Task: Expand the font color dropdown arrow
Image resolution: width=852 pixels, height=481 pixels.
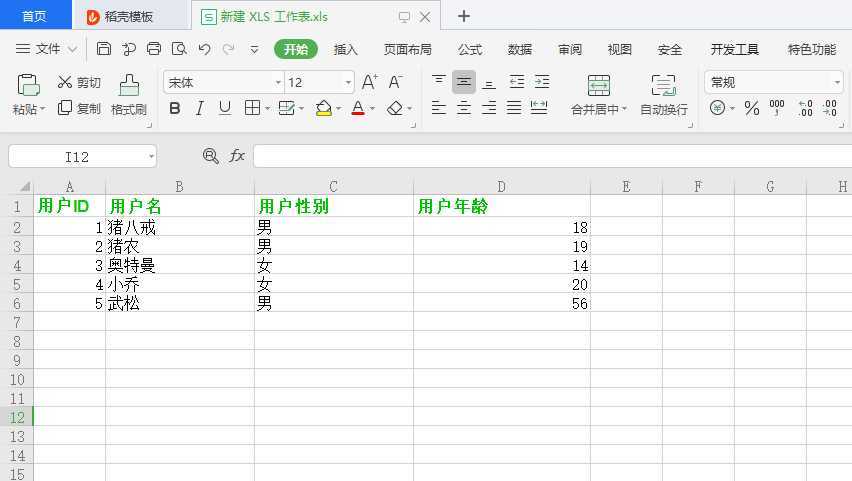Action: tap(372, 109)
